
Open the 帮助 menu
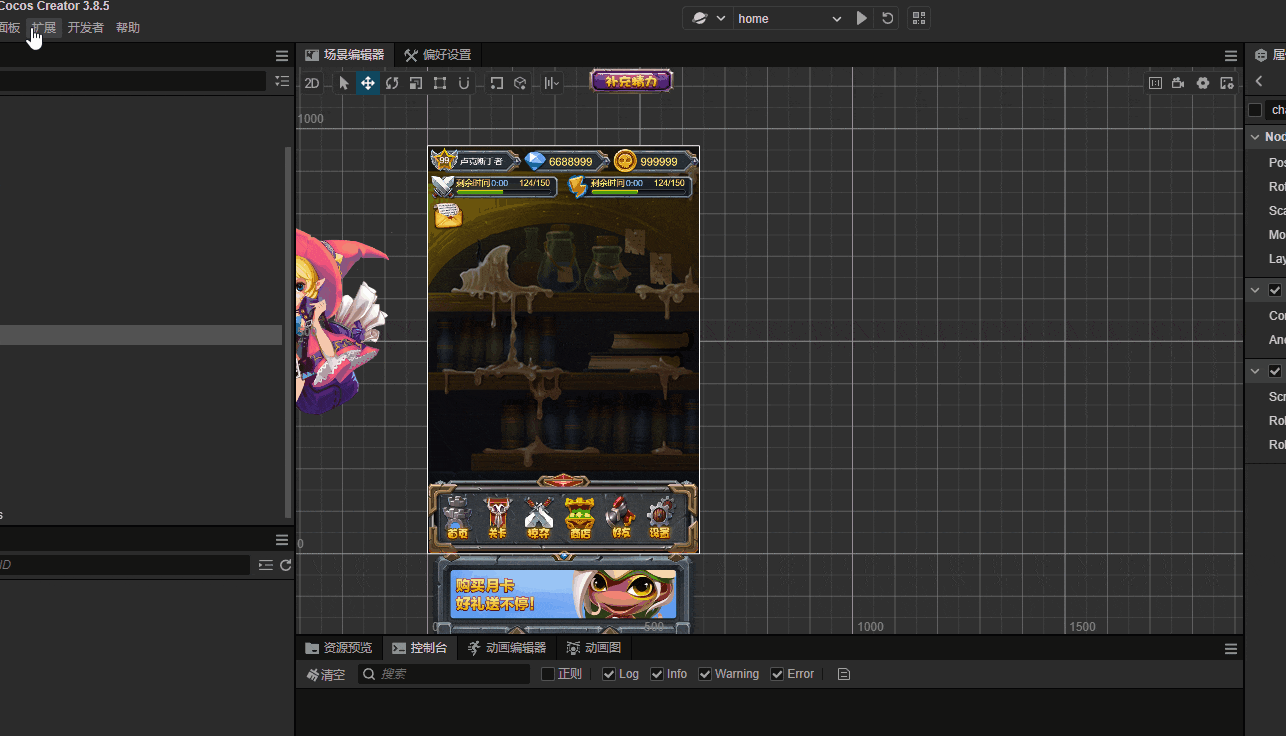(x=128, y=28)
